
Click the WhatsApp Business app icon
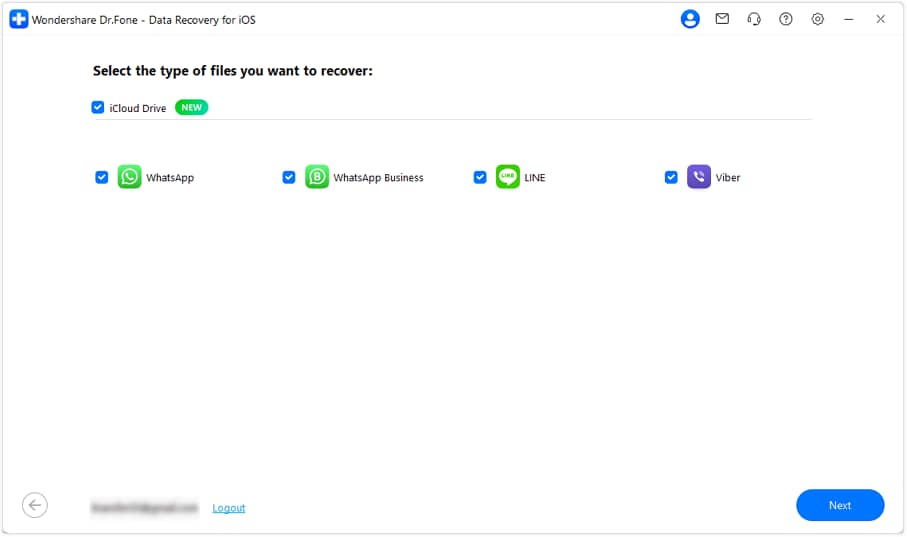coord(317,177)
